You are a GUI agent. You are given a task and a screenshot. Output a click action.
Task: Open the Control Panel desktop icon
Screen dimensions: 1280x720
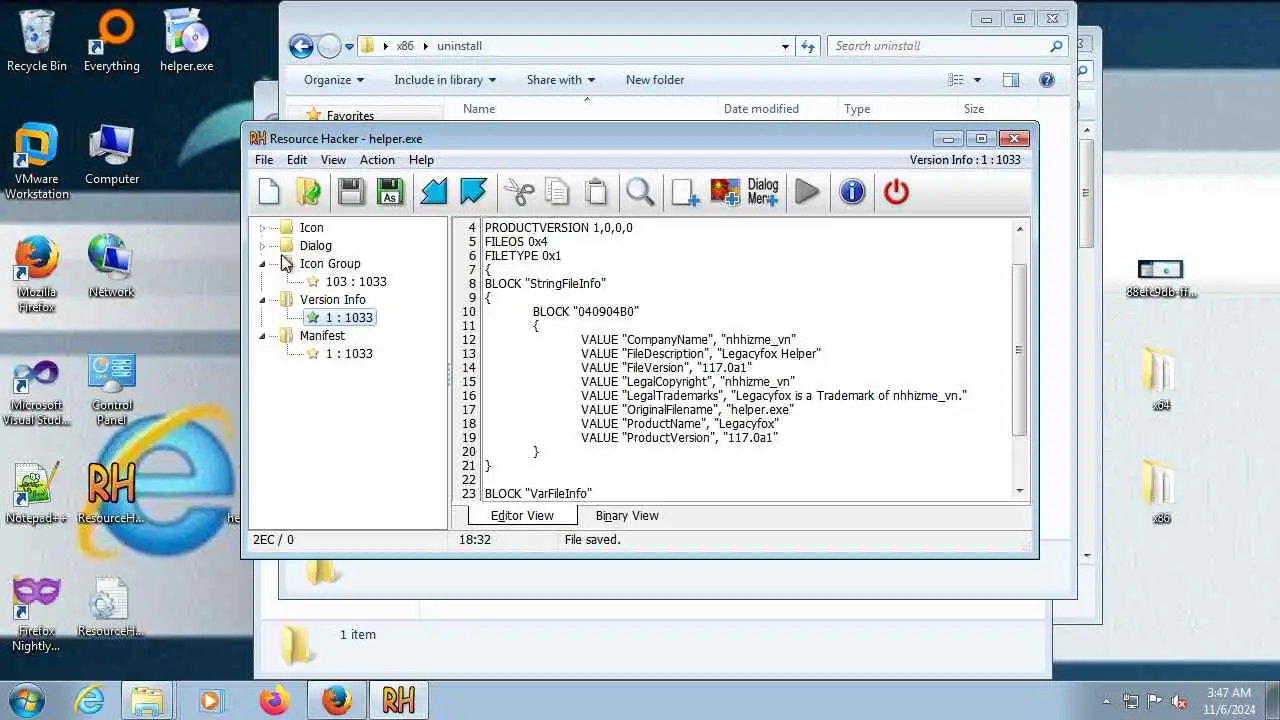click(112, 388)
